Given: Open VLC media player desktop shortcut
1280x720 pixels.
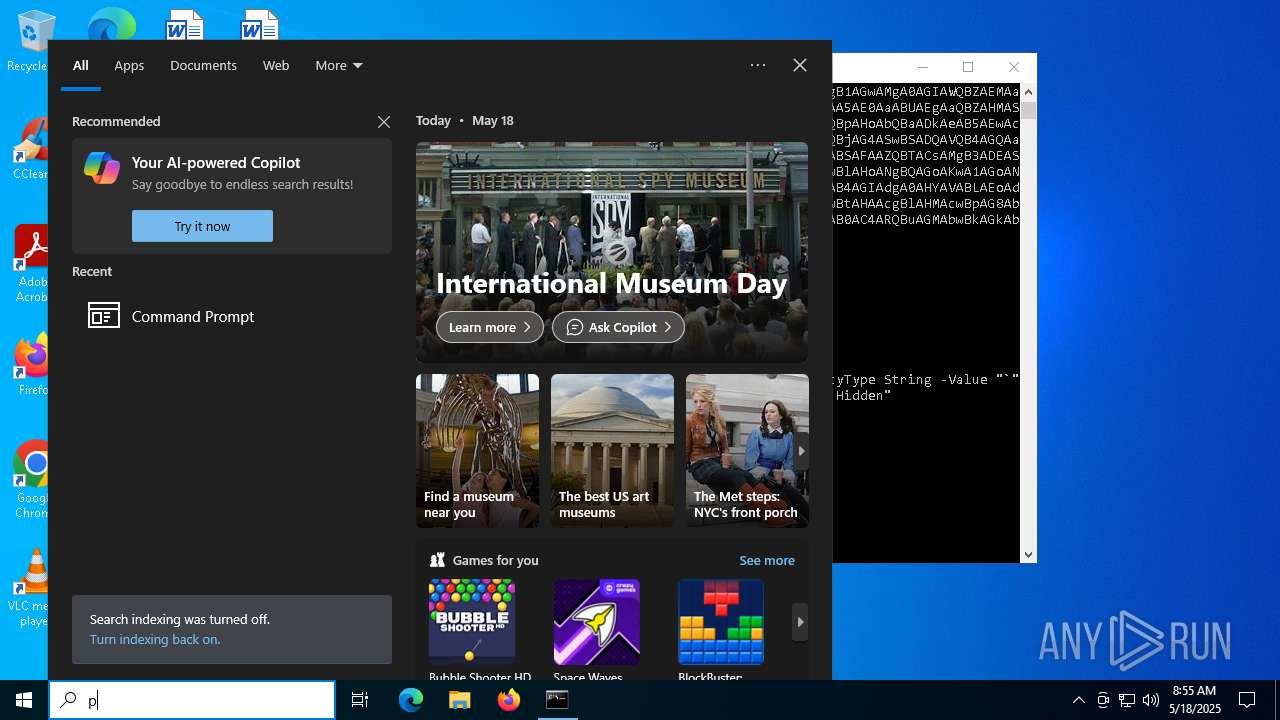Looking at the screenshot, I should (32, 588).
